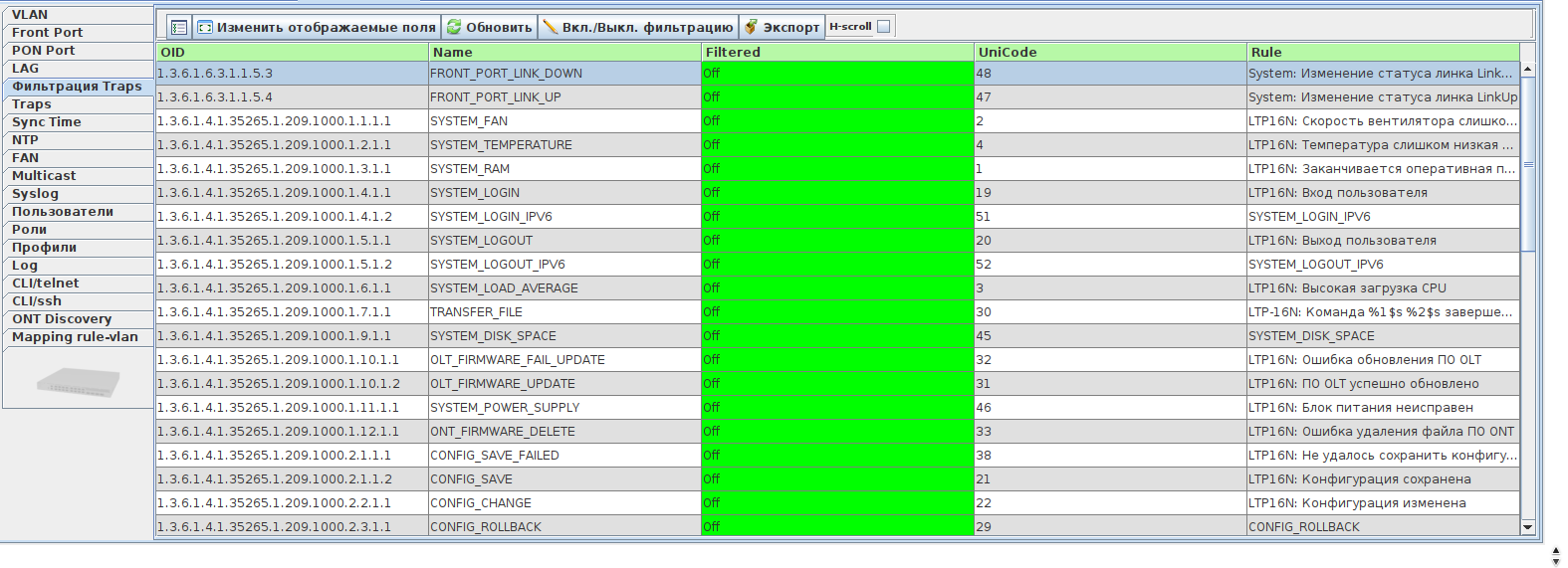Toggle Вкл./Выкл. фильтрацию button
Image resolution: width=1568 pixels, height=568 pixels.
(x=637, y=27)
